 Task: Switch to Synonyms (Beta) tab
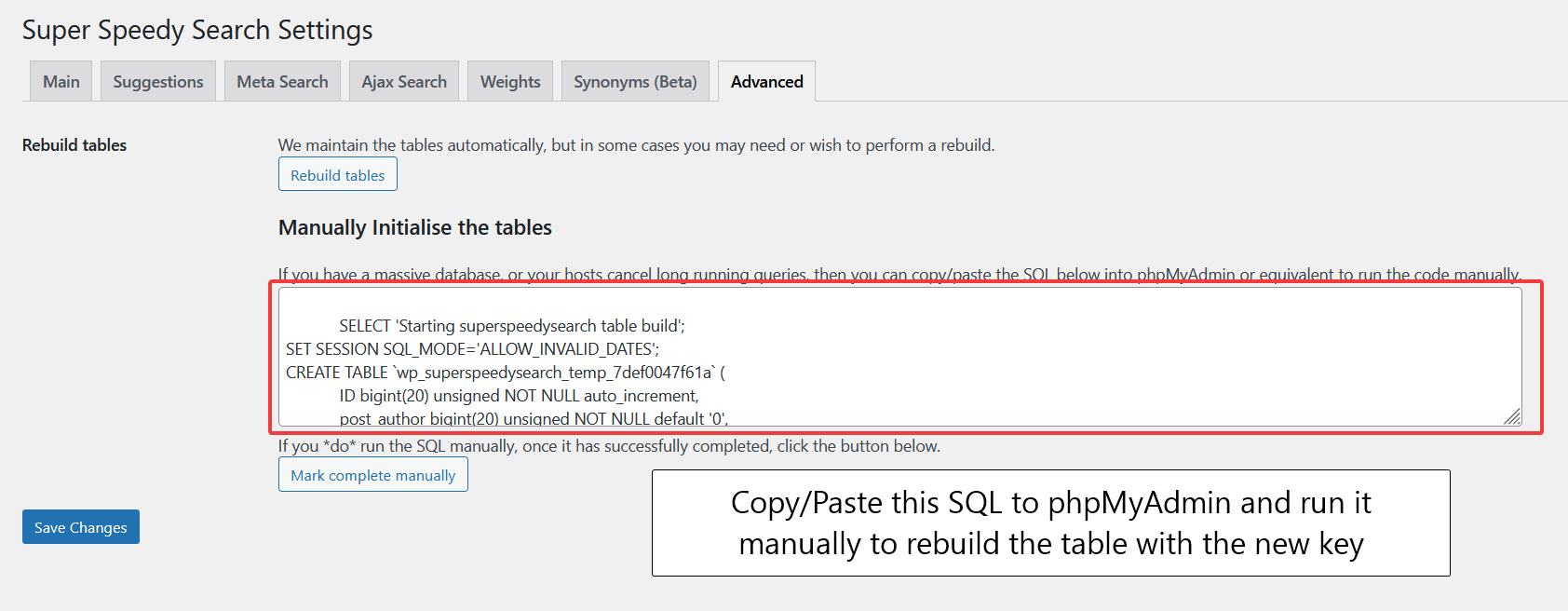pyautogui.click(x=635, y=81)
